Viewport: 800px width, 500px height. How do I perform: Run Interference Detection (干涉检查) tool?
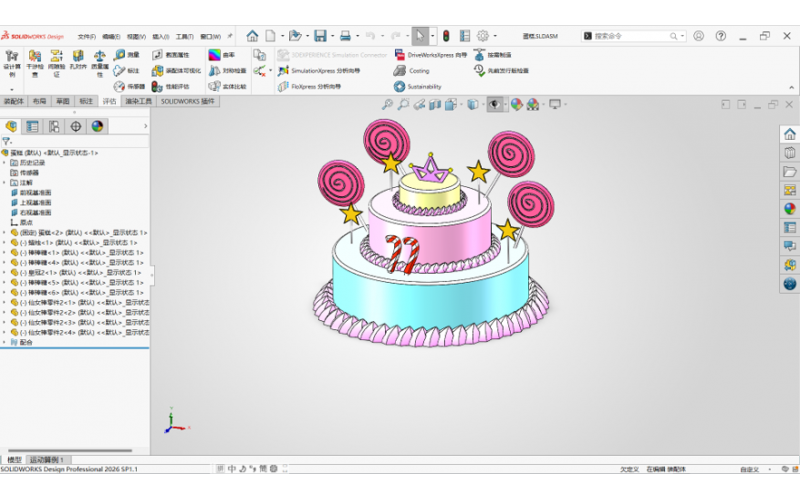(35, 63)
